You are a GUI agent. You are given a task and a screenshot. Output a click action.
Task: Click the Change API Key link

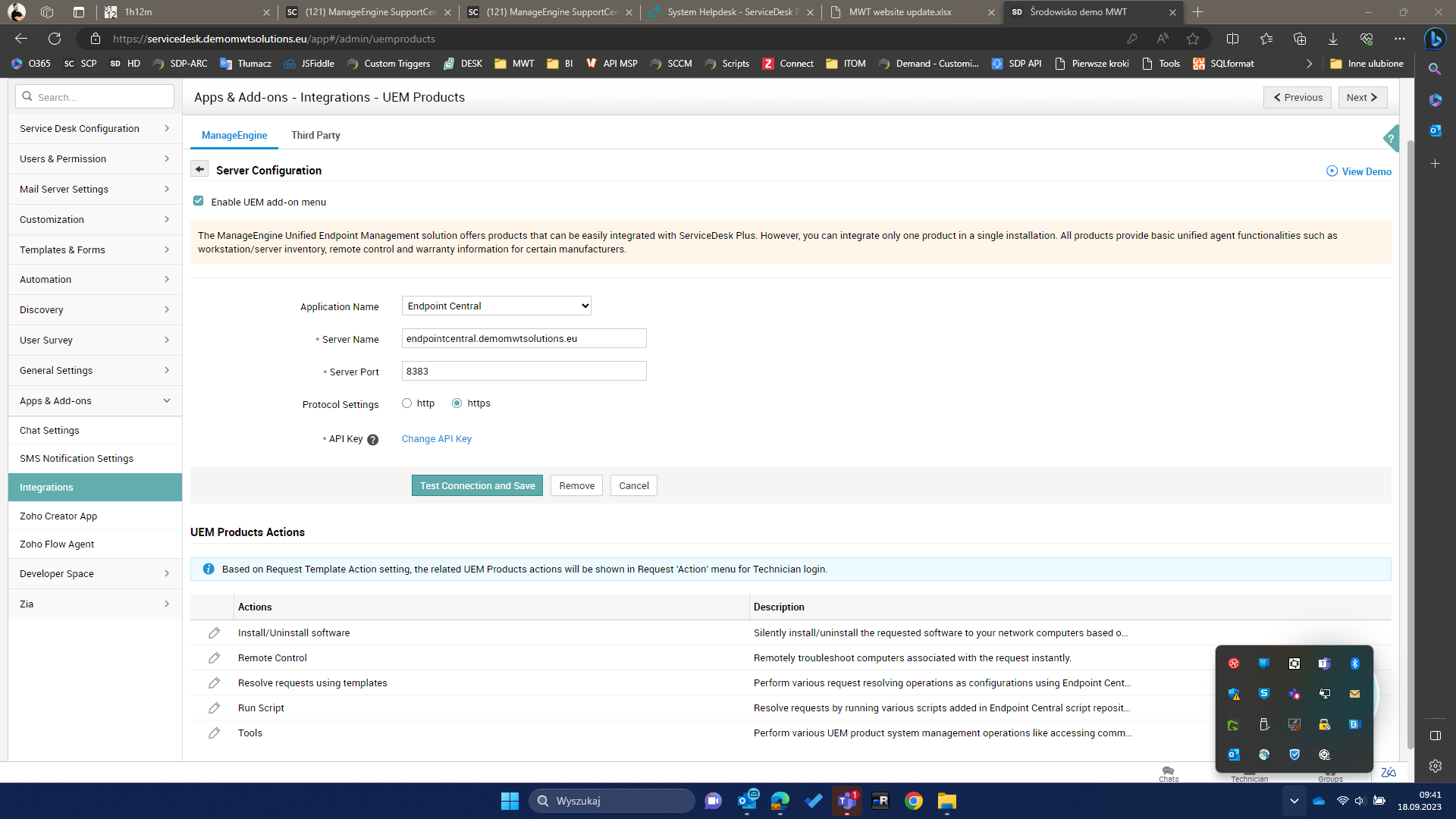click(x=436, y=438)
